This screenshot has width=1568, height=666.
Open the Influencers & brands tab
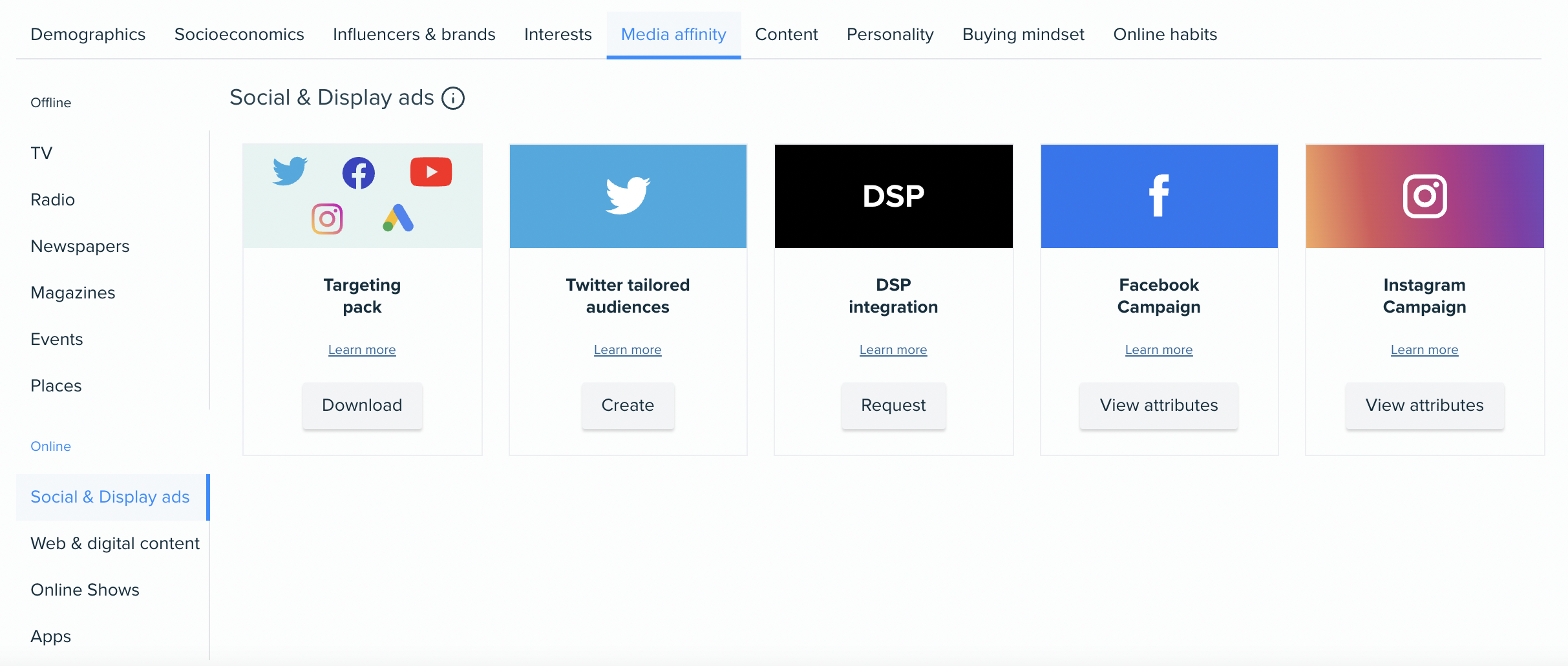[x=414, y=34]
